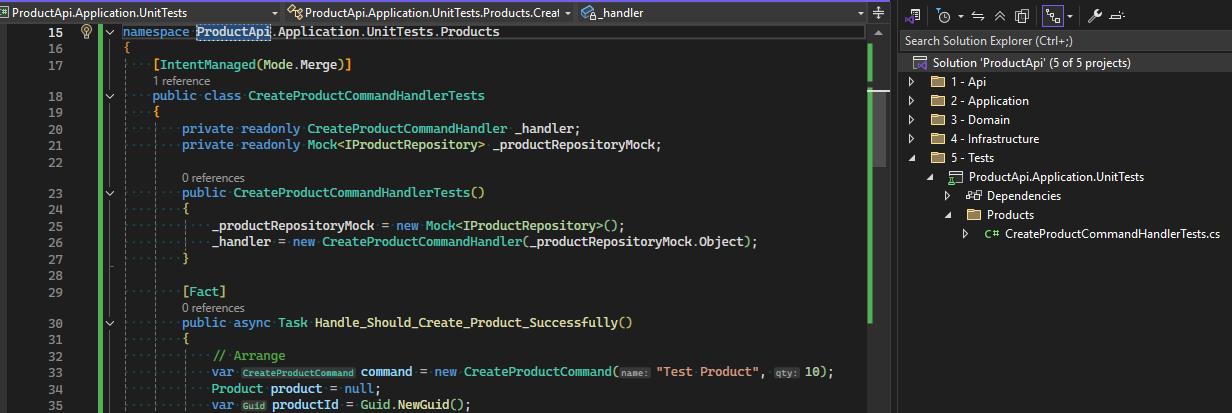Toggle the nested view mode button
The image size is (1232, 413).
point(1051,16)
